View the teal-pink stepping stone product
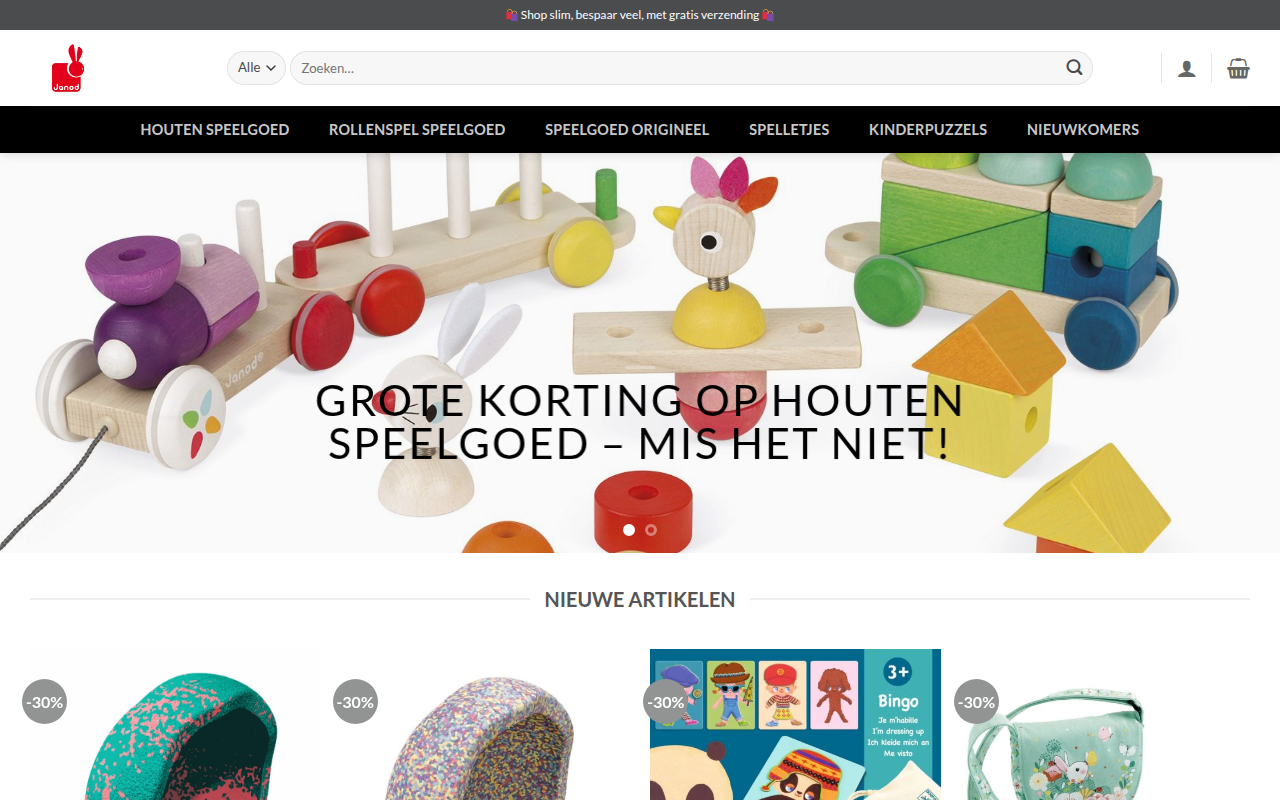The height and width of the screenshot is (800, 1280). [x=175, y=725]
